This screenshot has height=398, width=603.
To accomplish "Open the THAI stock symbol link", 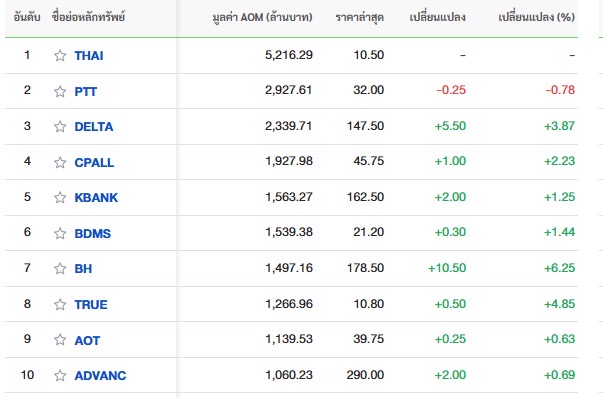I will 89,56.
